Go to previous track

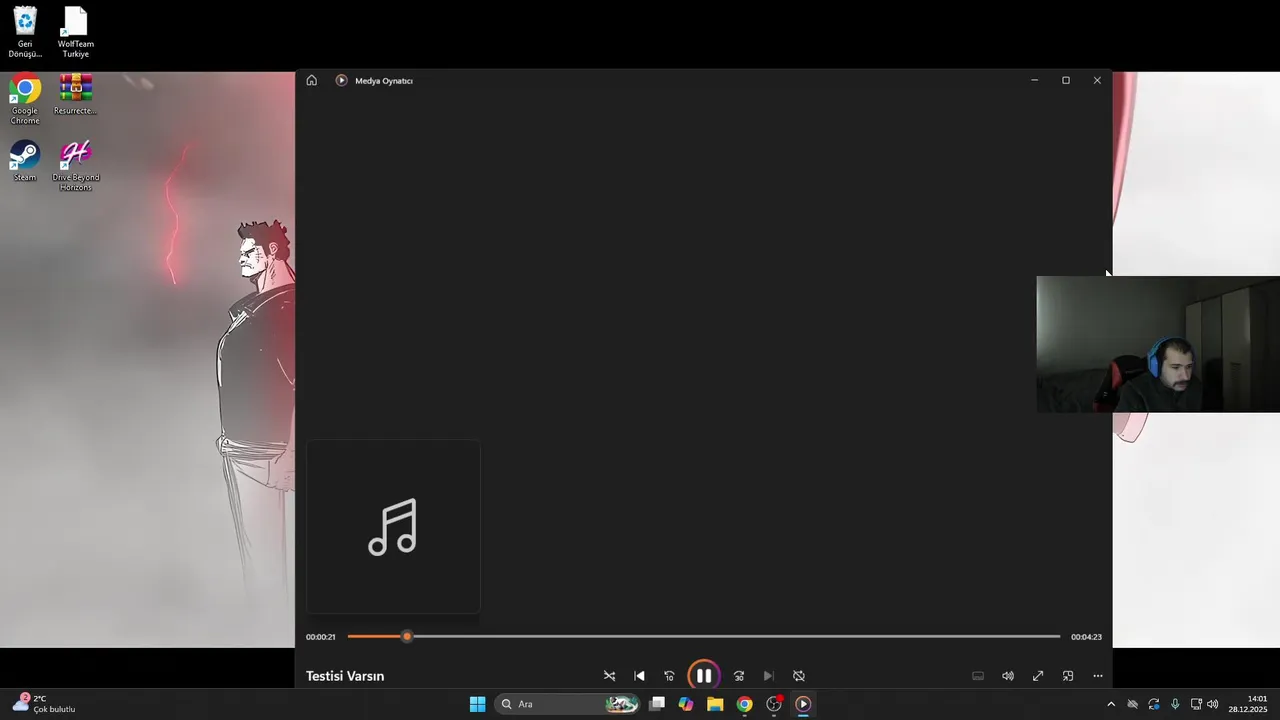pyautogui.click(x=640, y=676)
